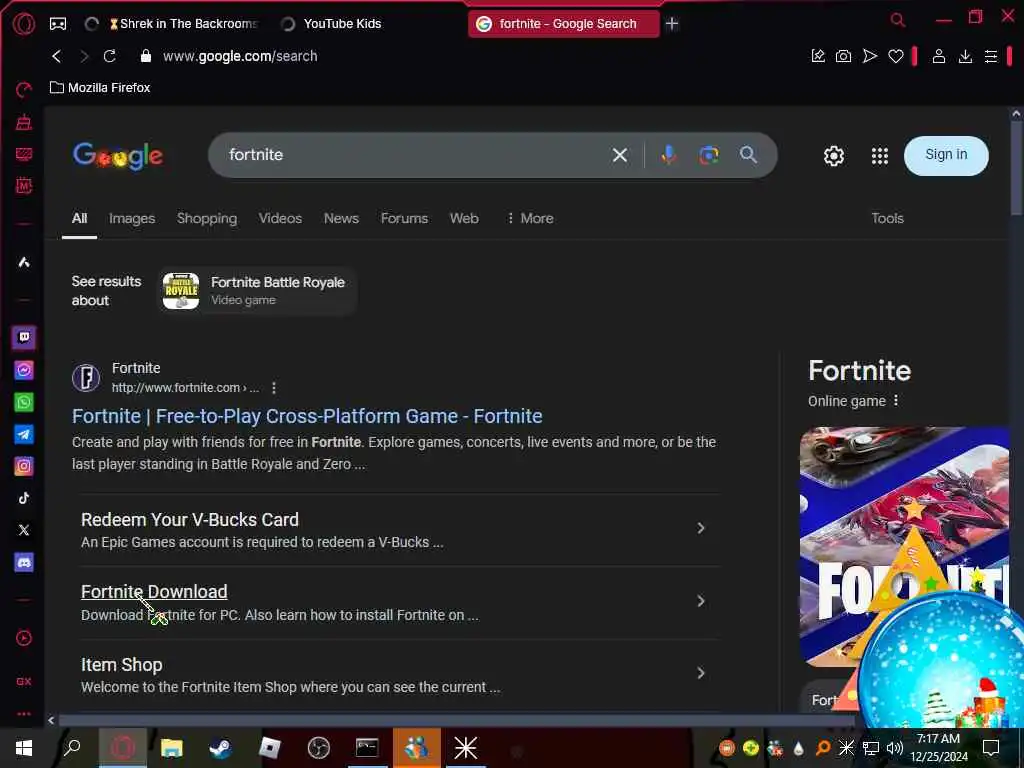The width and height of the screenshot is (1024, 768).
Task: Open sidebar three-dots more menu
Action: [x=24, y=714]
